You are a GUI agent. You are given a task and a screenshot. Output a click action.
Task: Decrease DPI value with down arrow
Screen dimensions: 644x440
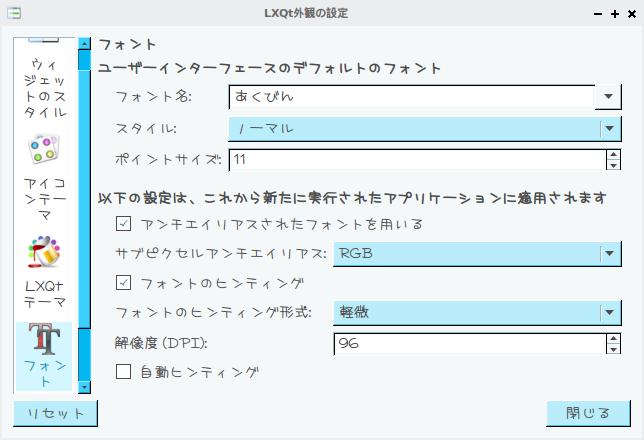click(x=613, y=349)
